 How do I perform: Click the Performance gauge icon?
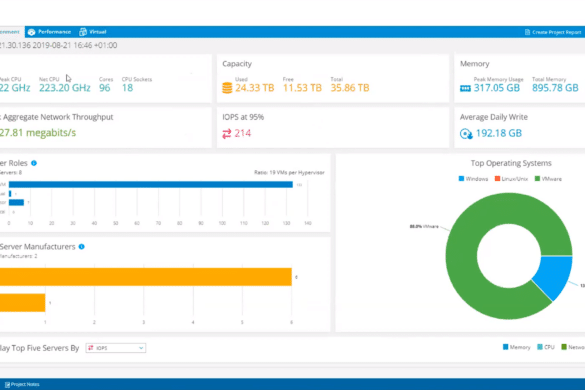[31, 32]
